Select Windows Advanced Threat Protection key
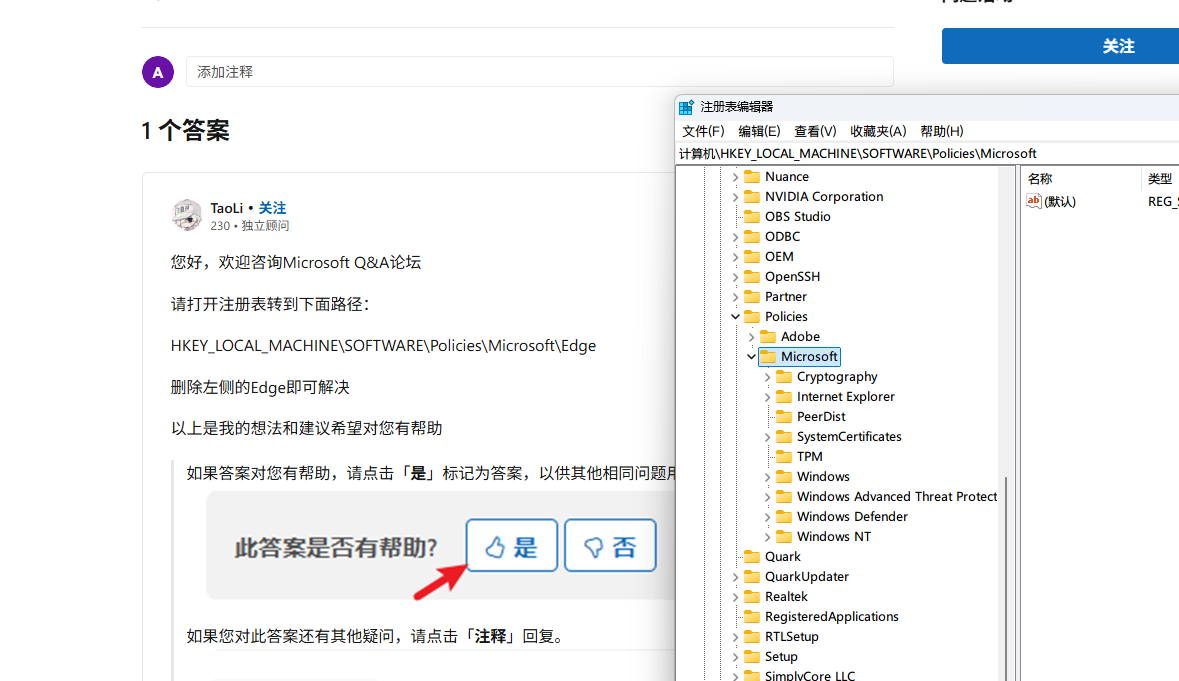 coord(896,497)
